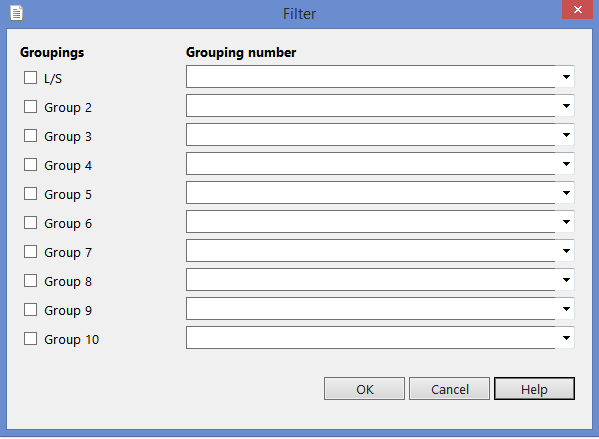Tick the Group 2 checkbox
Screen dimensions: 599x439
(31, 107)
